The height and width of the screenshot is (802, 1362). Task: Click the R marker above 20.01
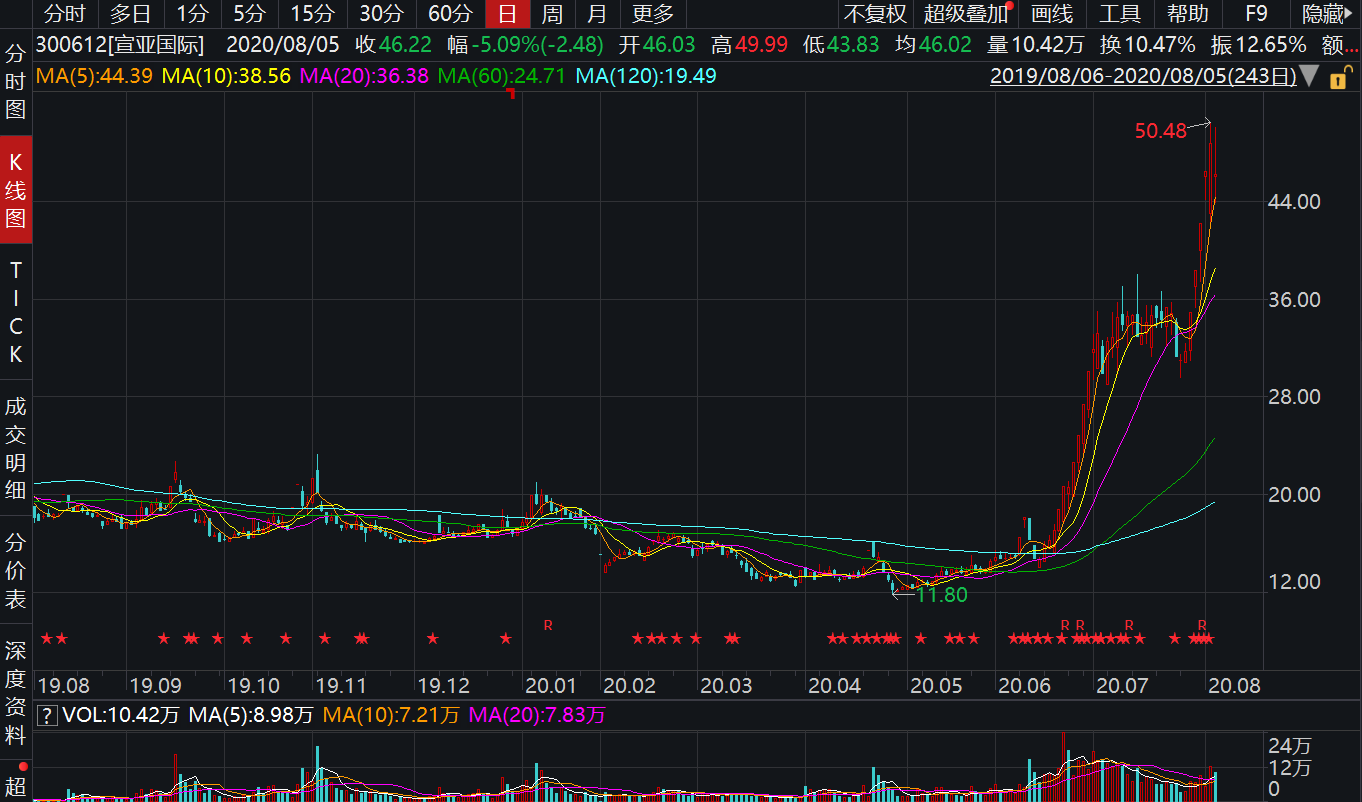click(548, 625)
